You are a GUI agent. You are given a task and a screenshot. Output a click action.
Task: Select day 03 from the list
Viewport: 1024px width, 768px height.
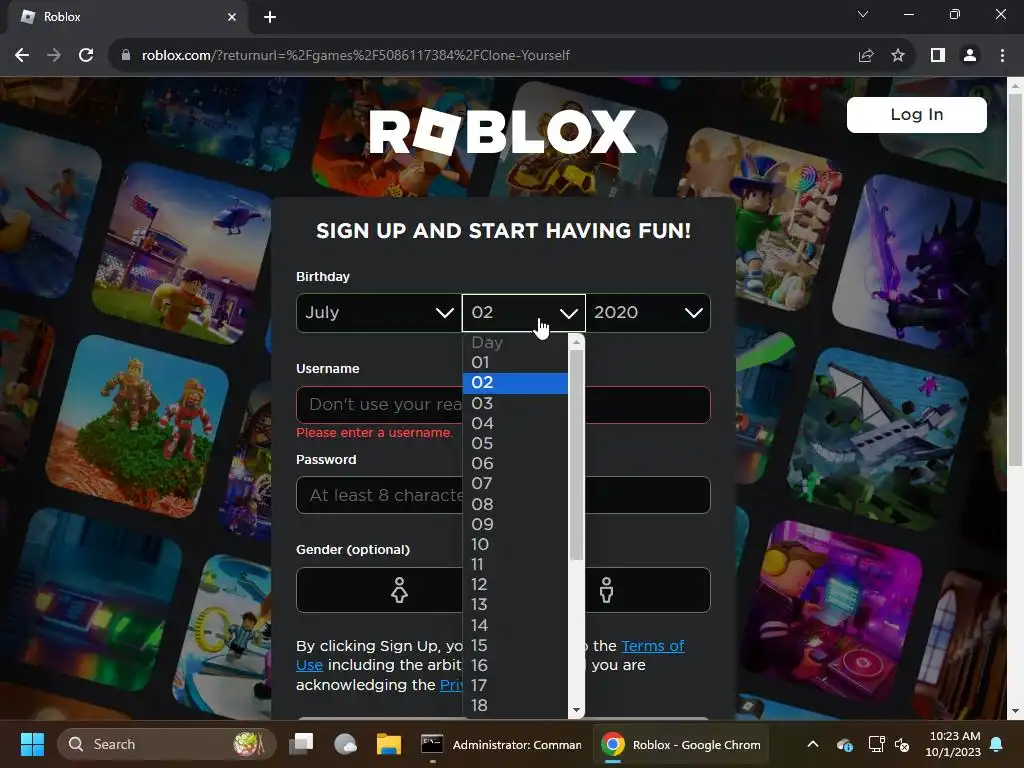515,403
